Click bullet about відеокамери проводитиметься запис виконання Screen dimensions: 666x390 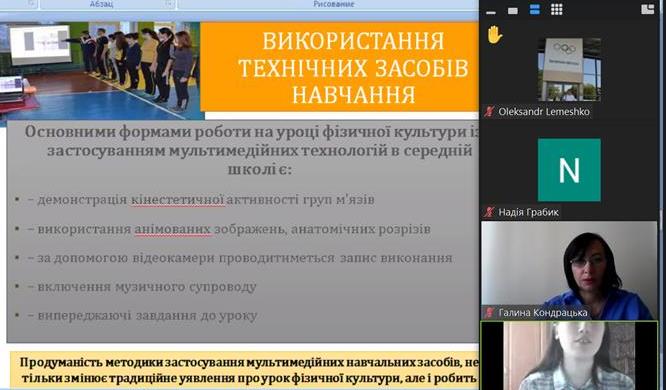(x=240, y=258)
